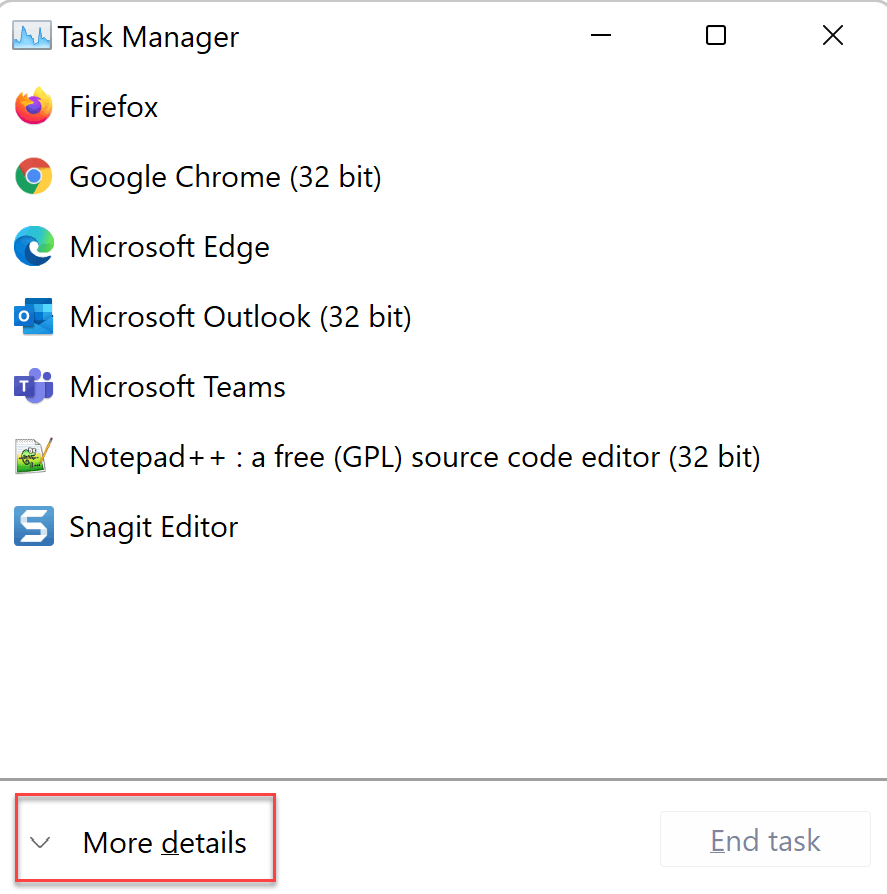Image resolution: width=887 pixels, height=894 pixels.
Task: Select Microsoft Outlook (32 bit) entry
Action: click(240, 317)
